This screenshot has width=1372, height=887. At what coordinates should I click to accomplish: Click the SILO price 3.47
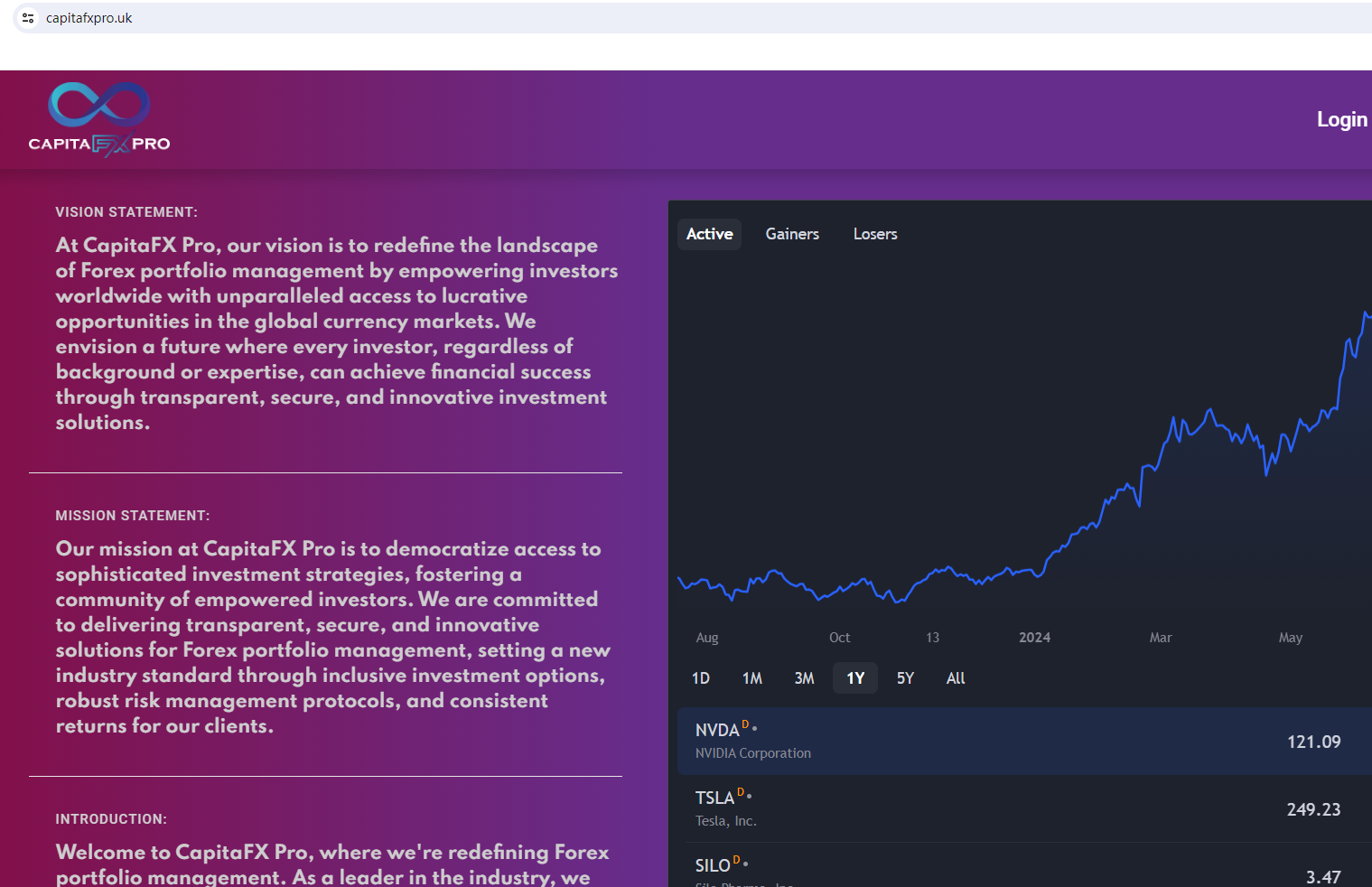(x=1323, y=877)
